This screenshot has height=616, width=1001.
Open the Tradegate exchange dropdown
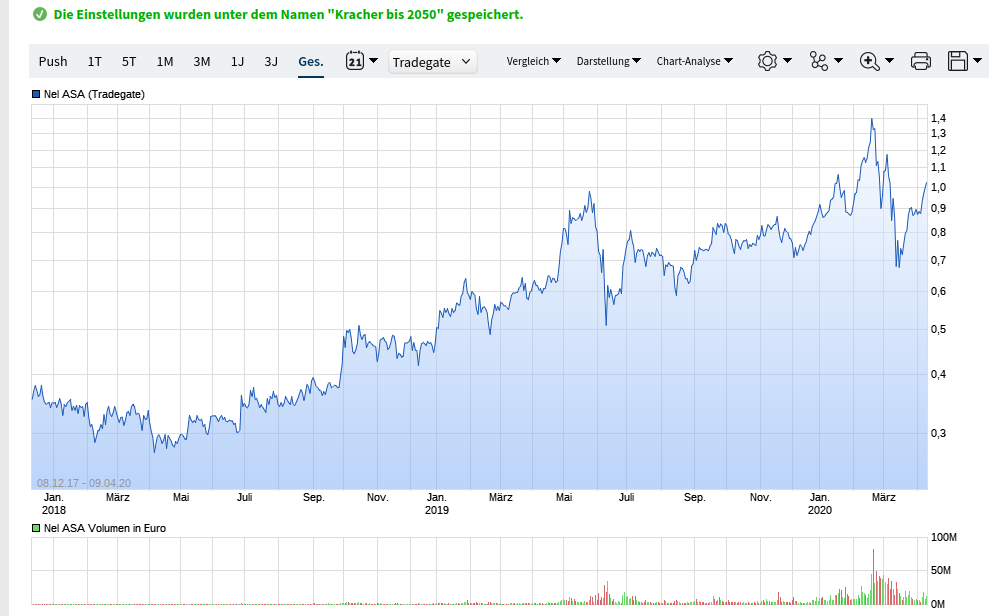[433, 62]
